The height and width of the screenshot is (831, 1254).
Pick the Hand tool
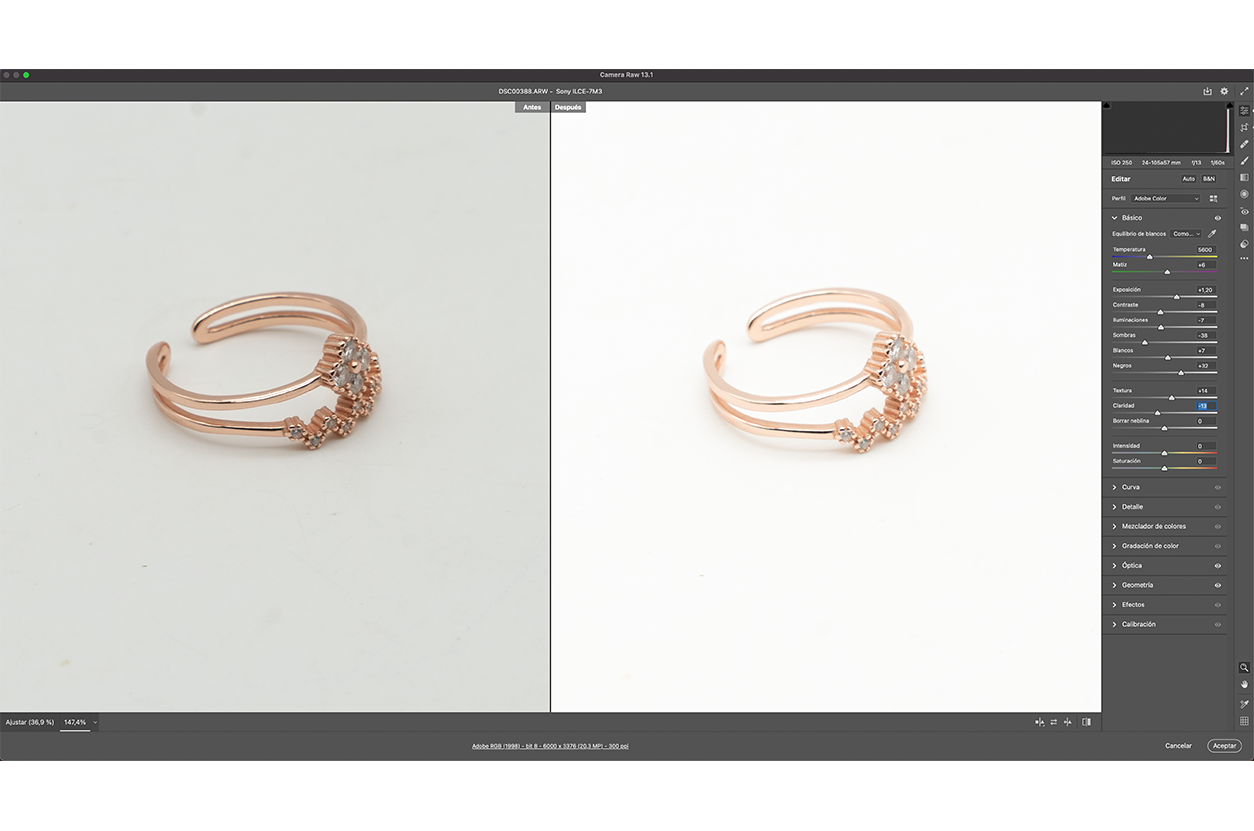point(1244,685)
